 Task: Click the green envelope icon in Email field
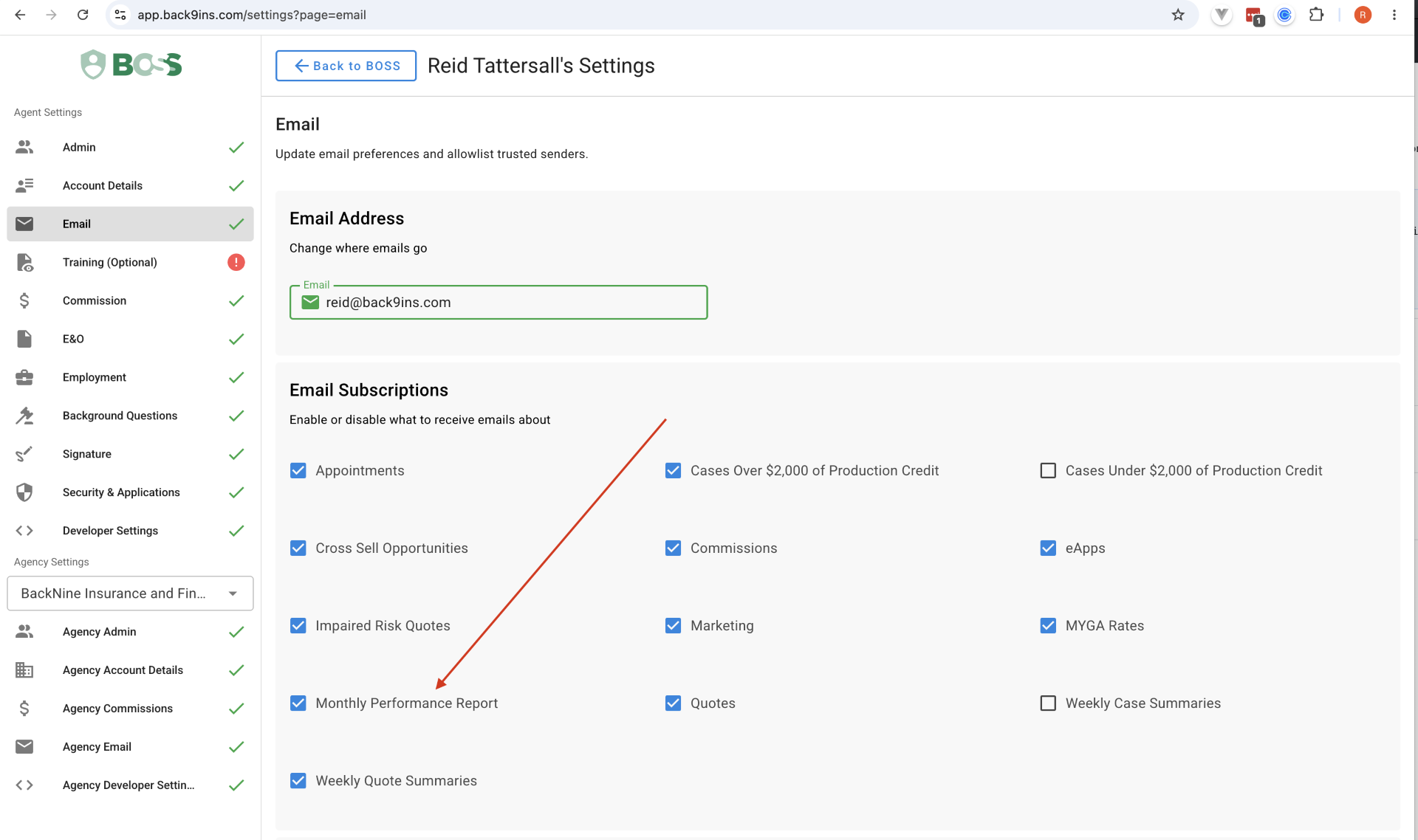pos(310,302)
